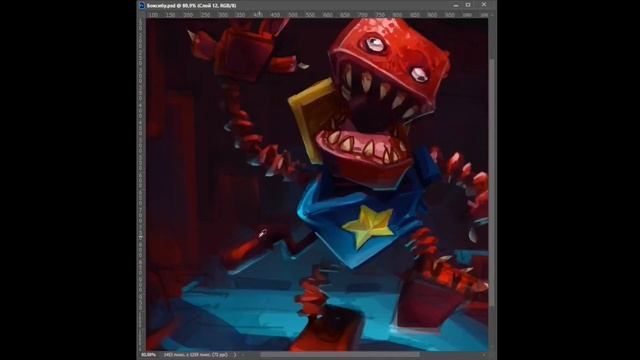Open the status bar info arrow menu
This screenshot has width=640, height=360.
(x=236, y=355)
